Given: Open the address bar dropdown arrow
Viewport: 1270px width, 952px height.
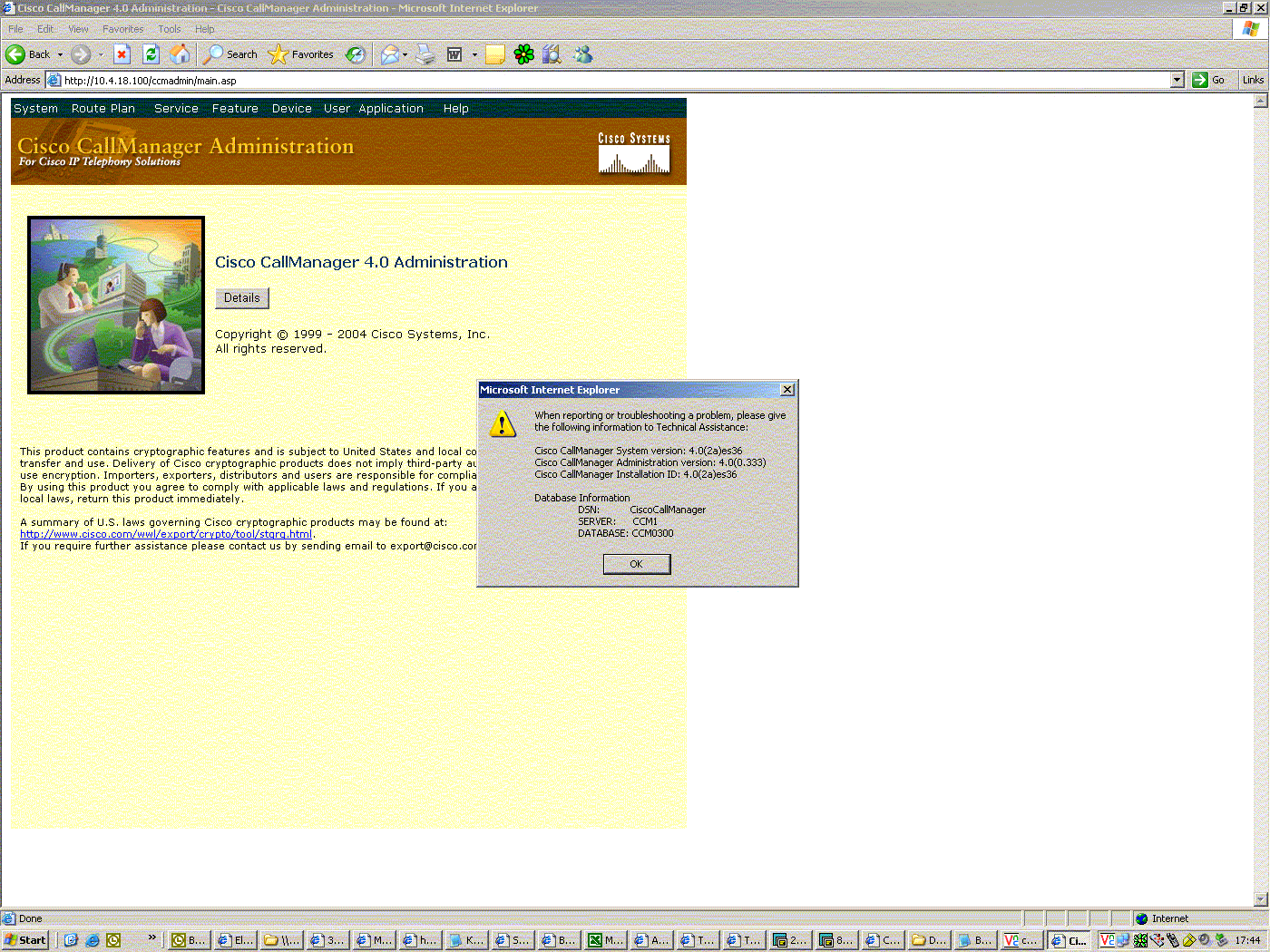Looking at the screenshot, I should coord(1177,80).
